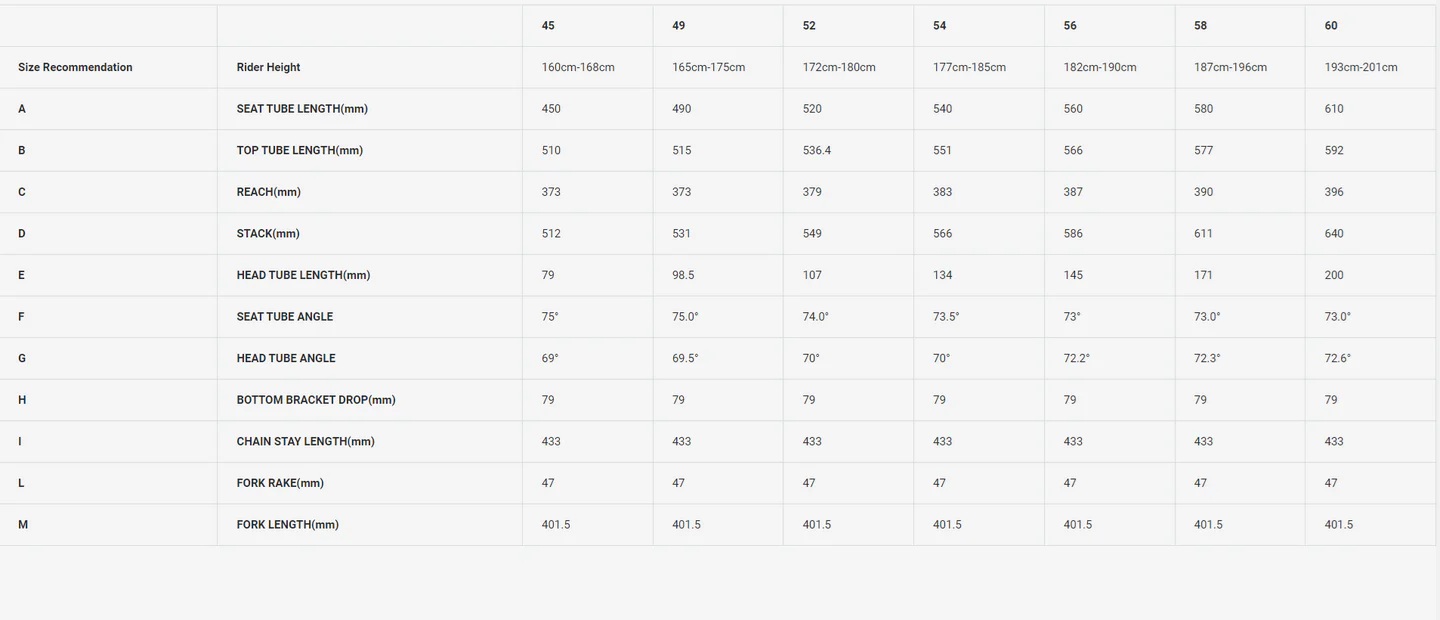Click the Rider Height row label
Image resolution: width=1440 pixels, height=620 pixels.
268,68
